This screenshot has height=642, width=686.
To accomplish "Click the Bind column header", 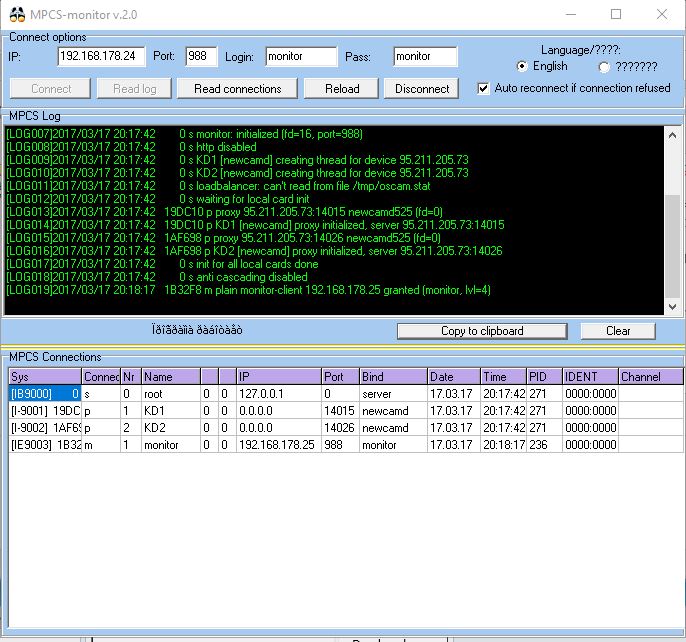I will tap(393, 376).
